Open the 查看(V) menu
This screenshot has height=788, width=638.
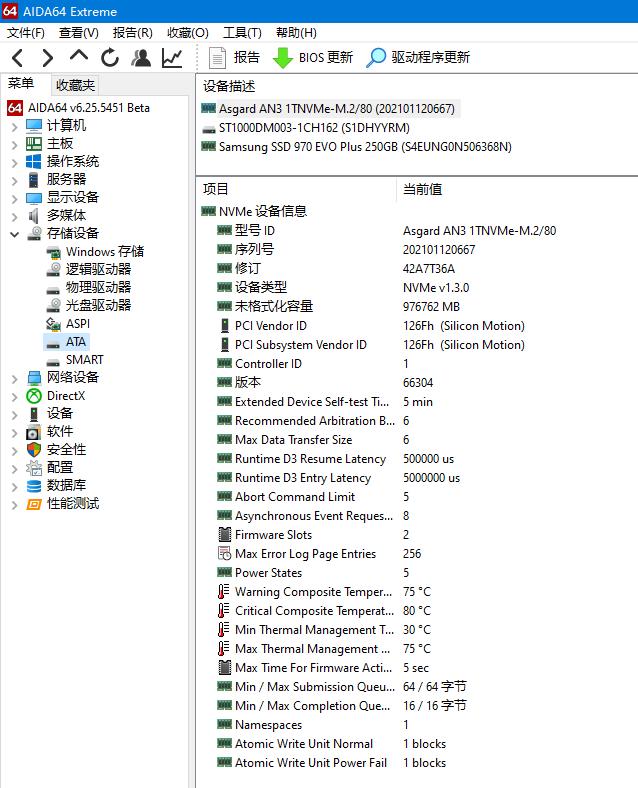(x=78, y=33)
